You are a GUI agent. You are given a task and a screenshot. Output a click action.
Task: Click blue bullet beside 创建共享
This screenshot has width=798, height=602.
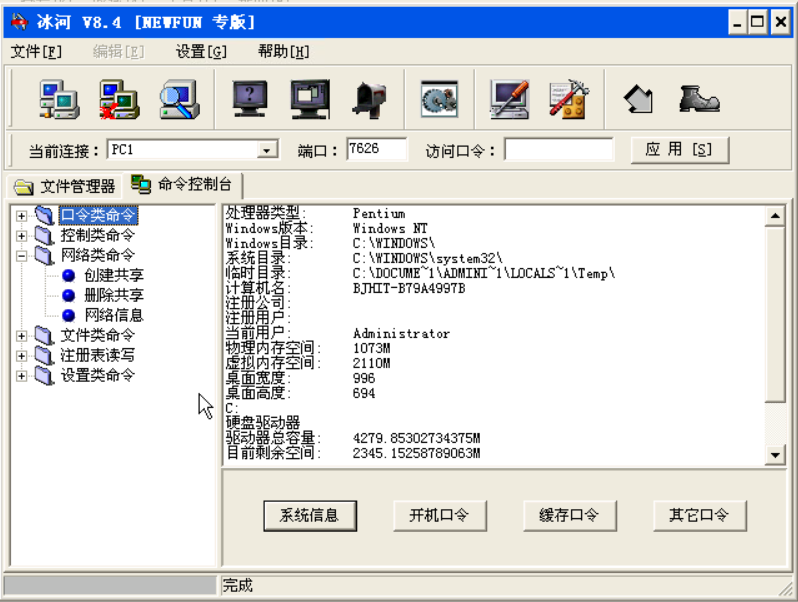(x=69, y=275)
